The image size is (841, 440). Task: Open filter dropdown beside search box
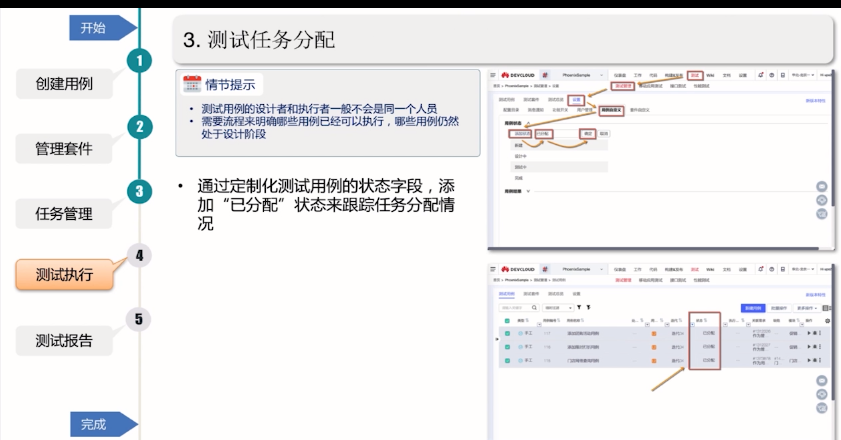coord(558,307)
